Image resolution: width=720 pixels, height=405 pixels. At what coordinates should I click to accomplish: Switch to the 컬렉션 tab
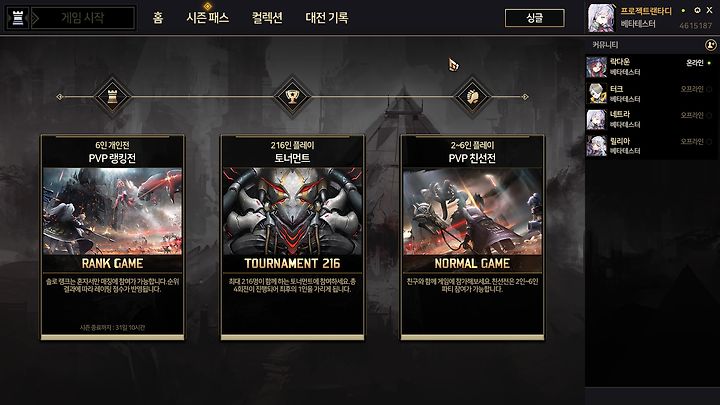coord(267,18)
